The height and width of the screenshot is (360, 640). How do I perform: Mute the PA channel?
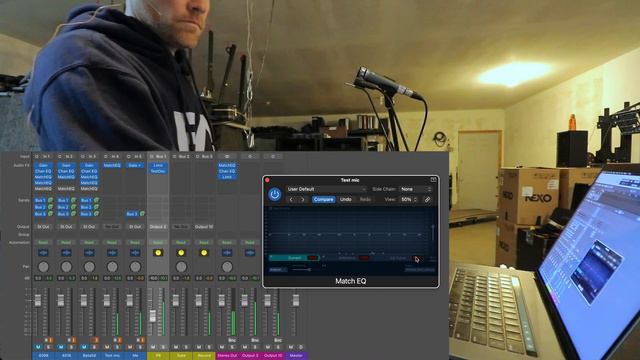coord(153,347)
